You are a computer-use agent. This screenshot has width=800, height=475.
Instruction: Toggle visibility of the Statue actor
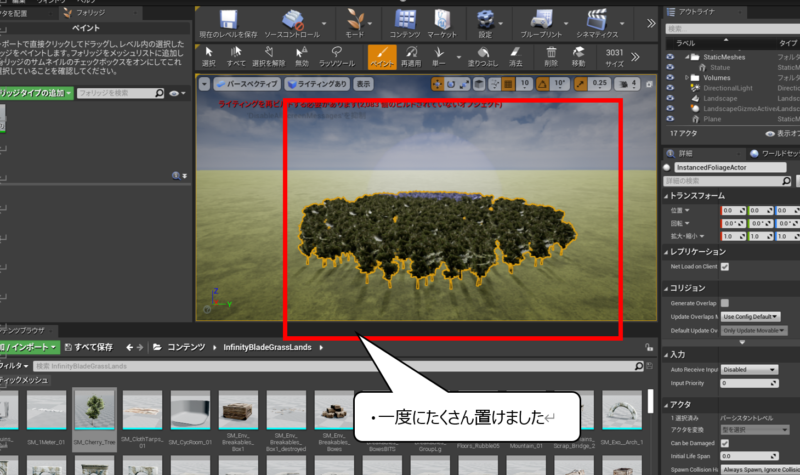670,67
